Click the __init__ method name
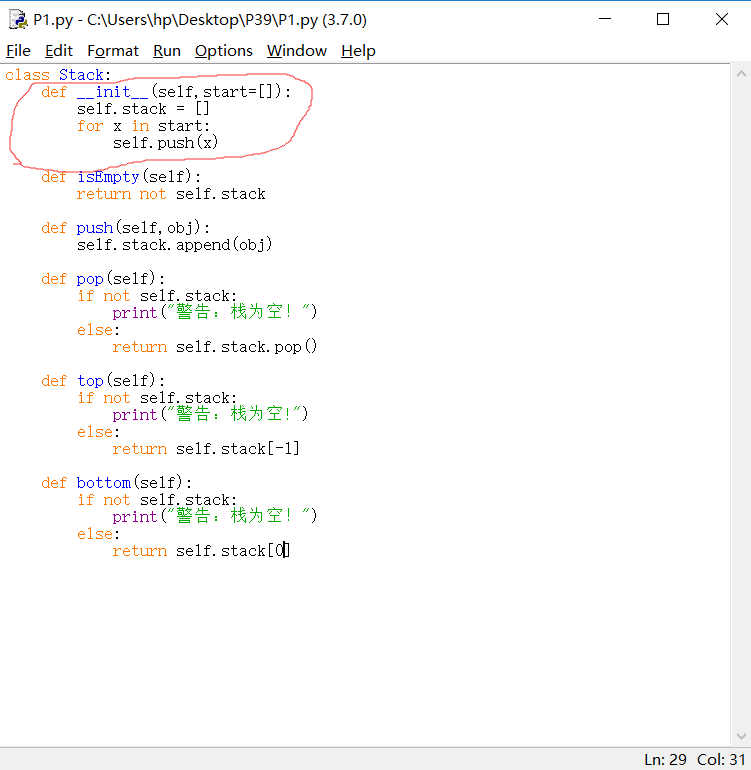The height and width of the screenshot is (770, 751). [x=113, y=92]
